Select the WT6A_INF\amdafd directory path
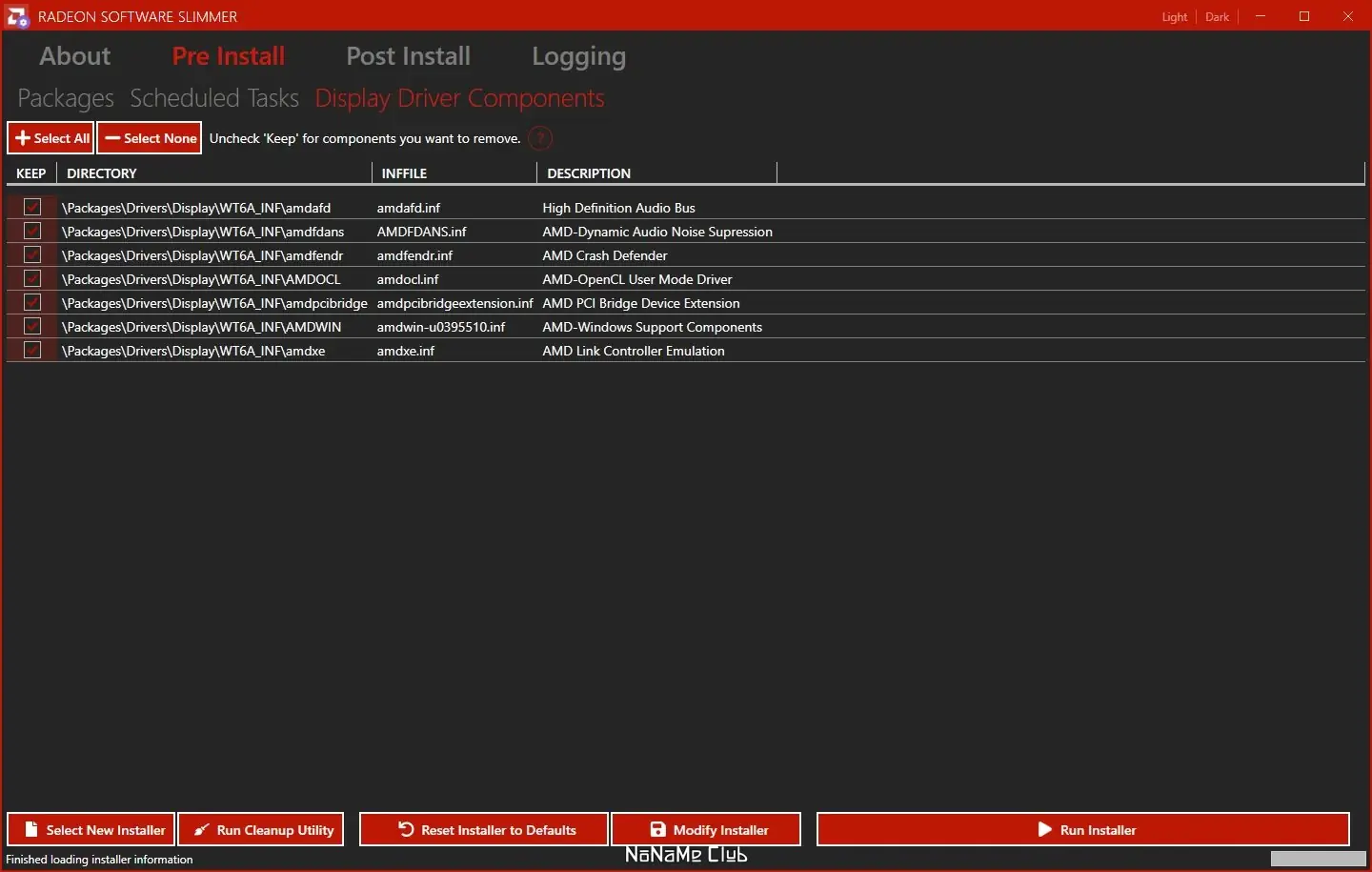The width and height of the screenshot is (1372, 872). 196,208
